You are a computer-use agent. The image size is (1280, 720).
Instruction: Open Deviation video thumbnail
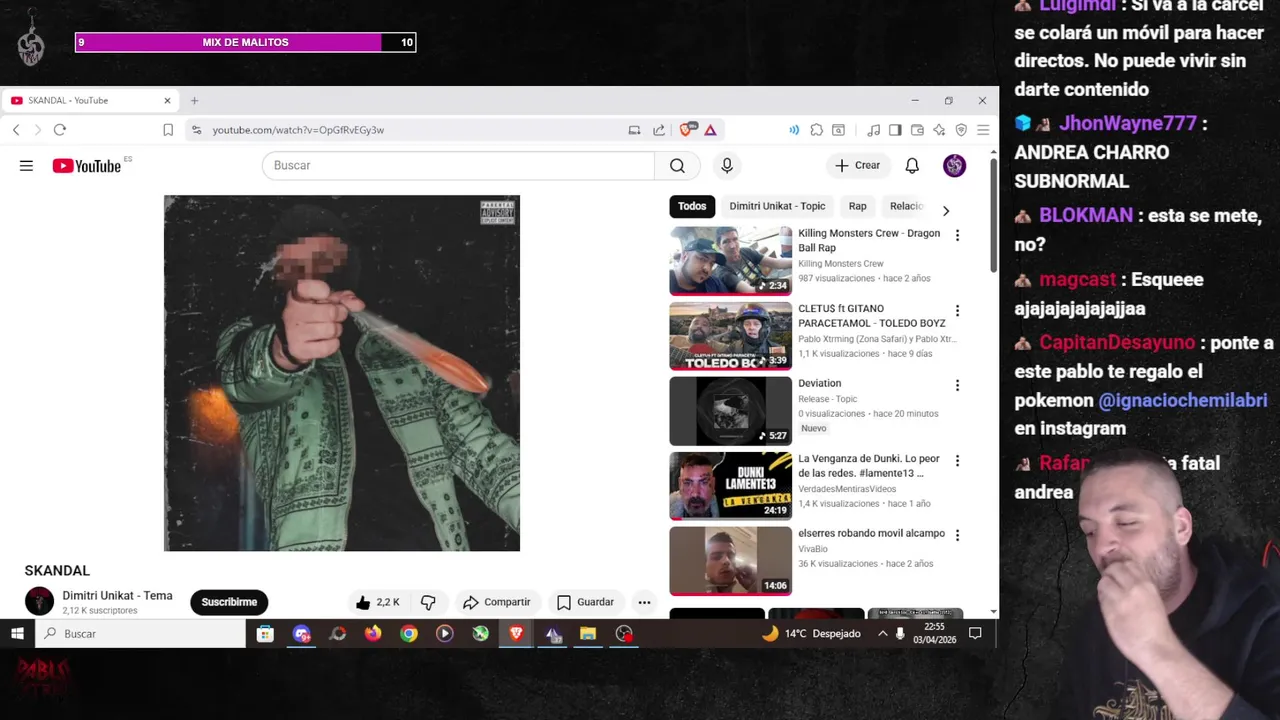(730, 411)
